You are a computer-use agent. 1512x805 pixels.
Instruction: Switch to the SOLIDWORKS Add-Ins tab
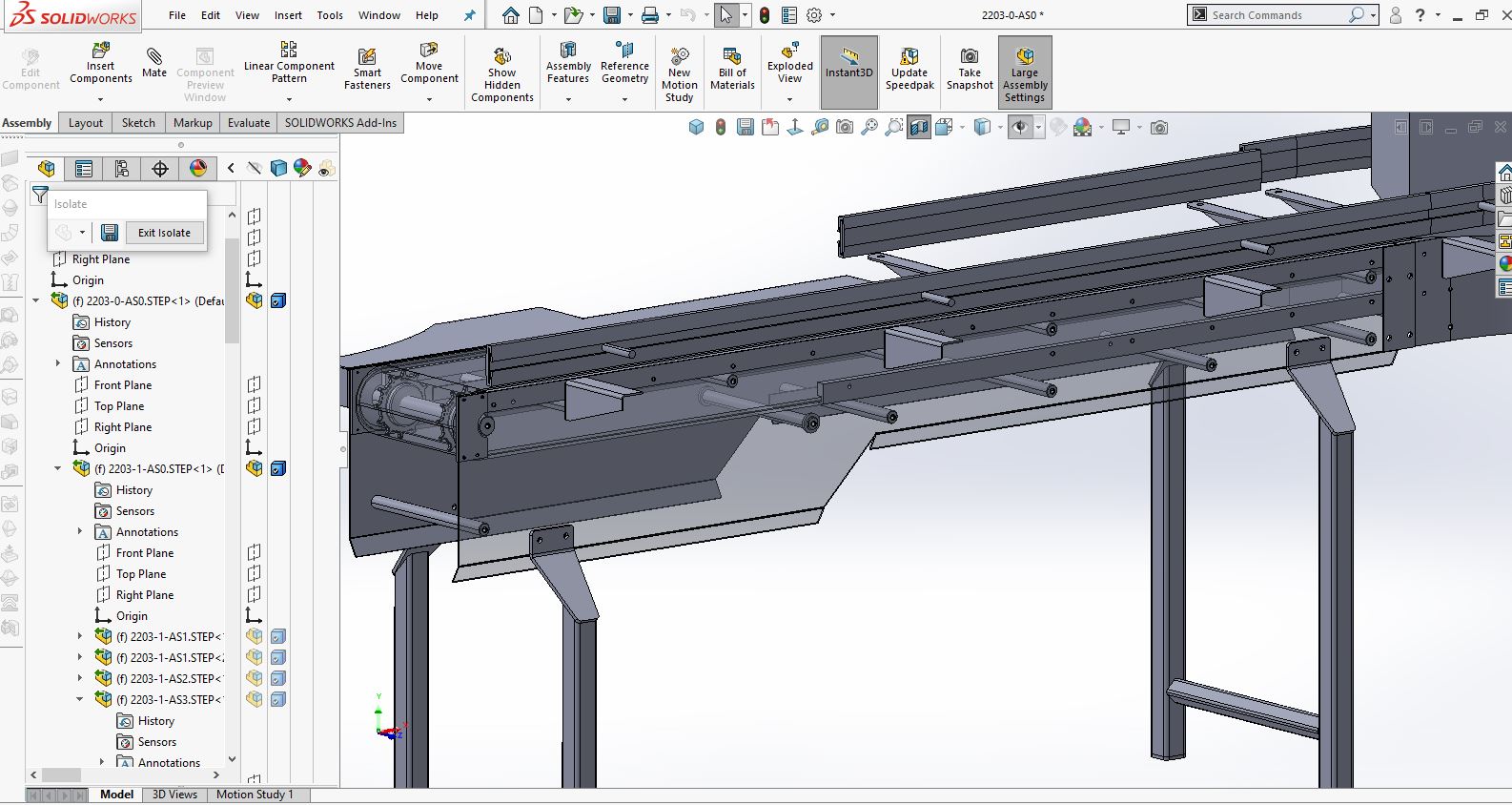click(x=340, y=123)
